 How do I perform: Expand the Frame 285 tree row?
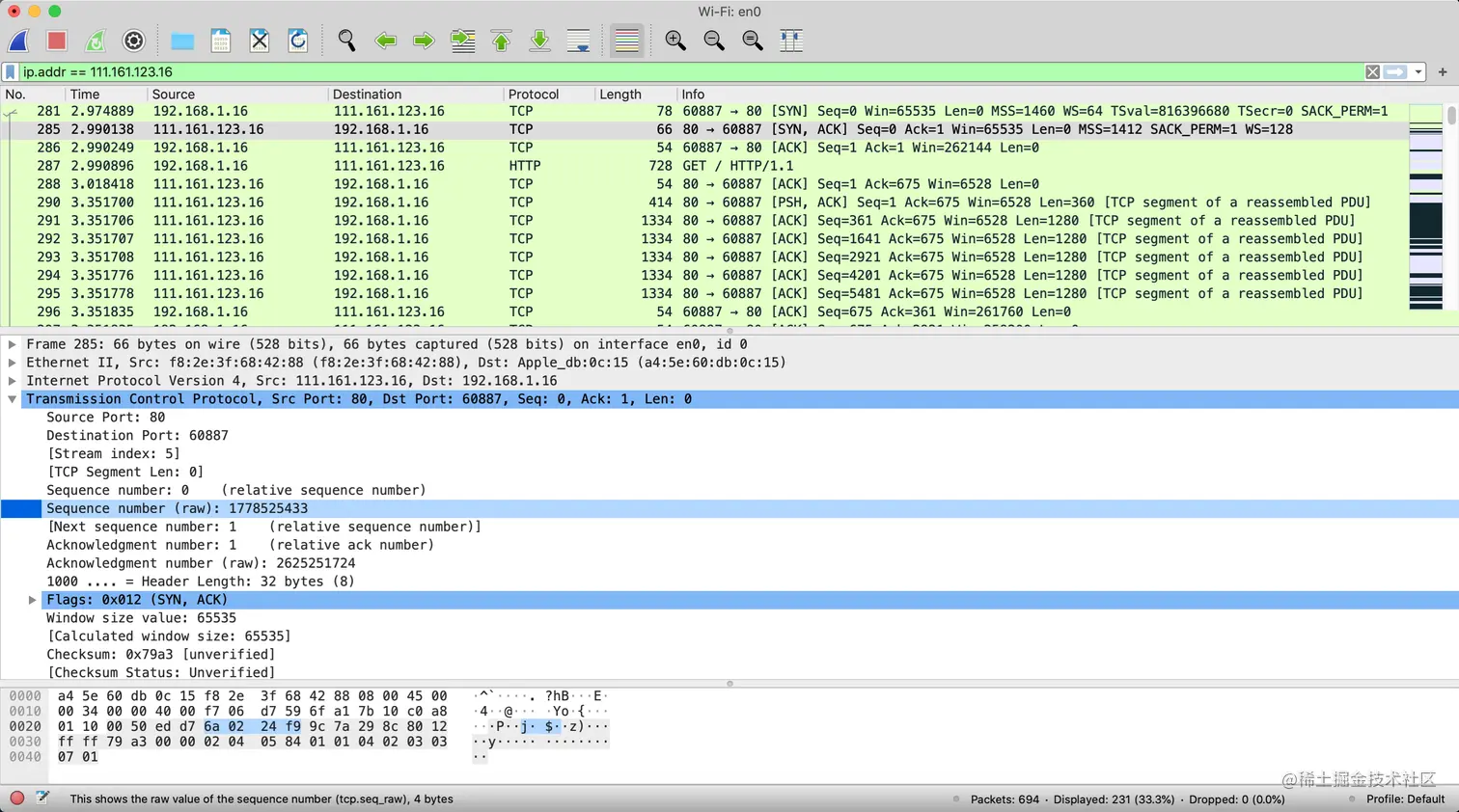click(13, 344)
